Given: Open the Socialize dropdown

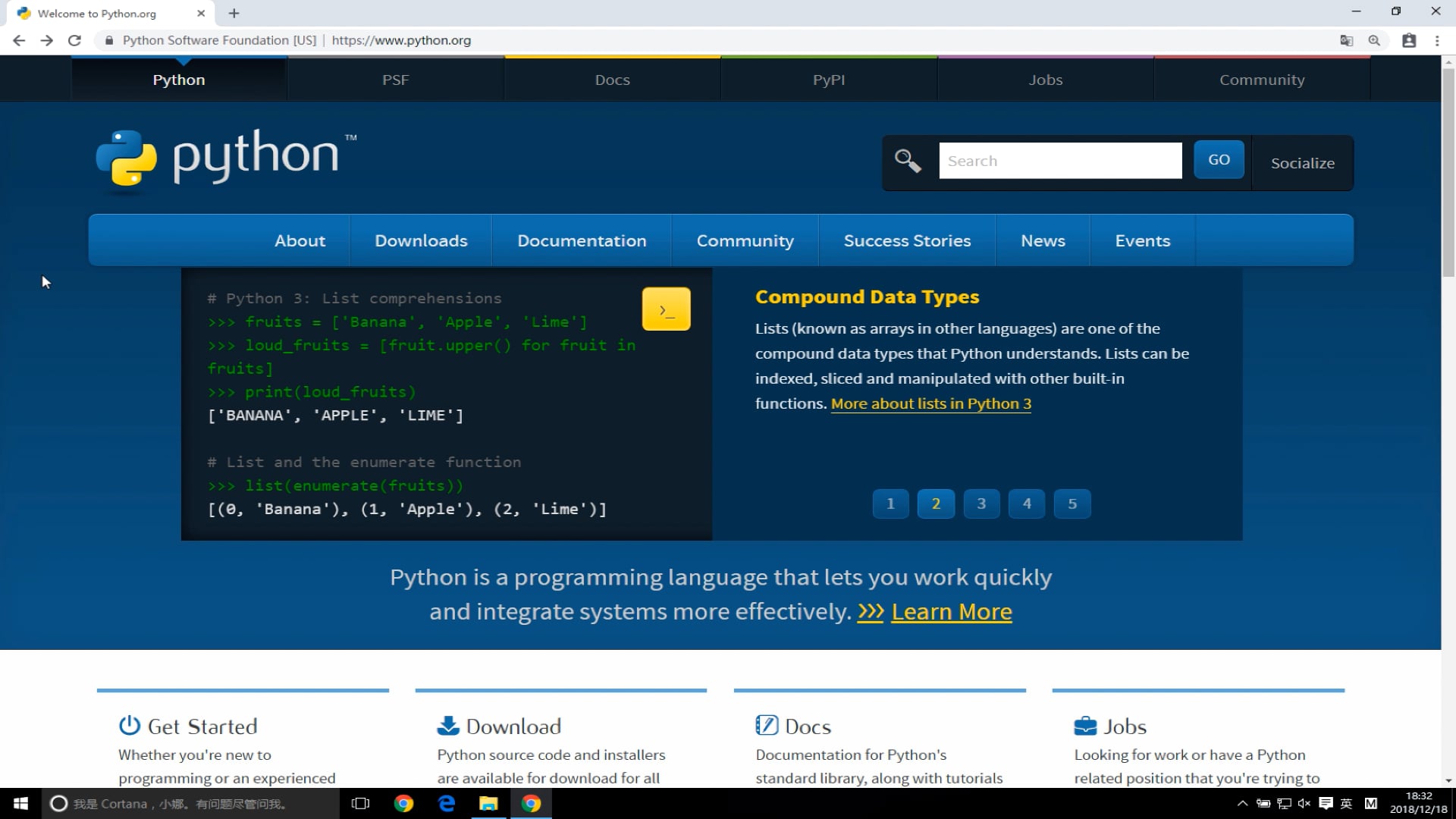Looking at the screenshot, I should 1303,163.
